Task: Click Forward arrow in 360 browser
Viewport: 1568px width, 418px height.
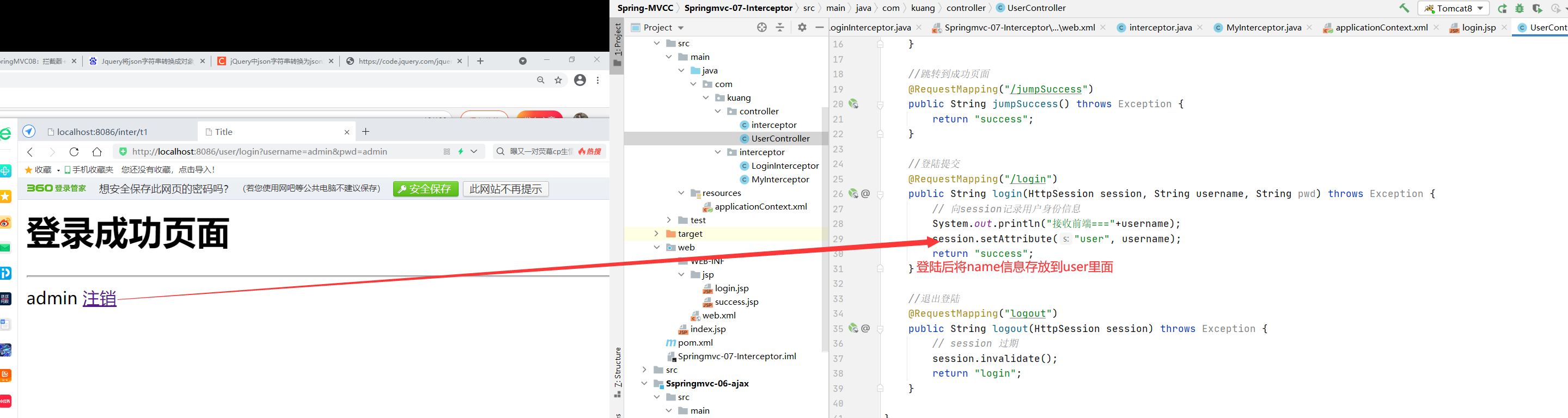Action: (x=52, y=151)
